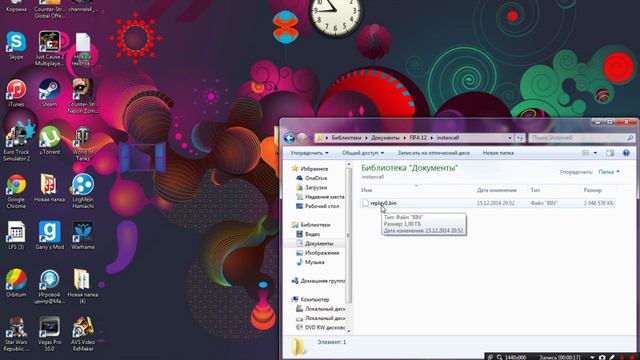Select the AVS Video ReMaker icon
The width and height of the screenshot is (640, 360).
[83, 333]
